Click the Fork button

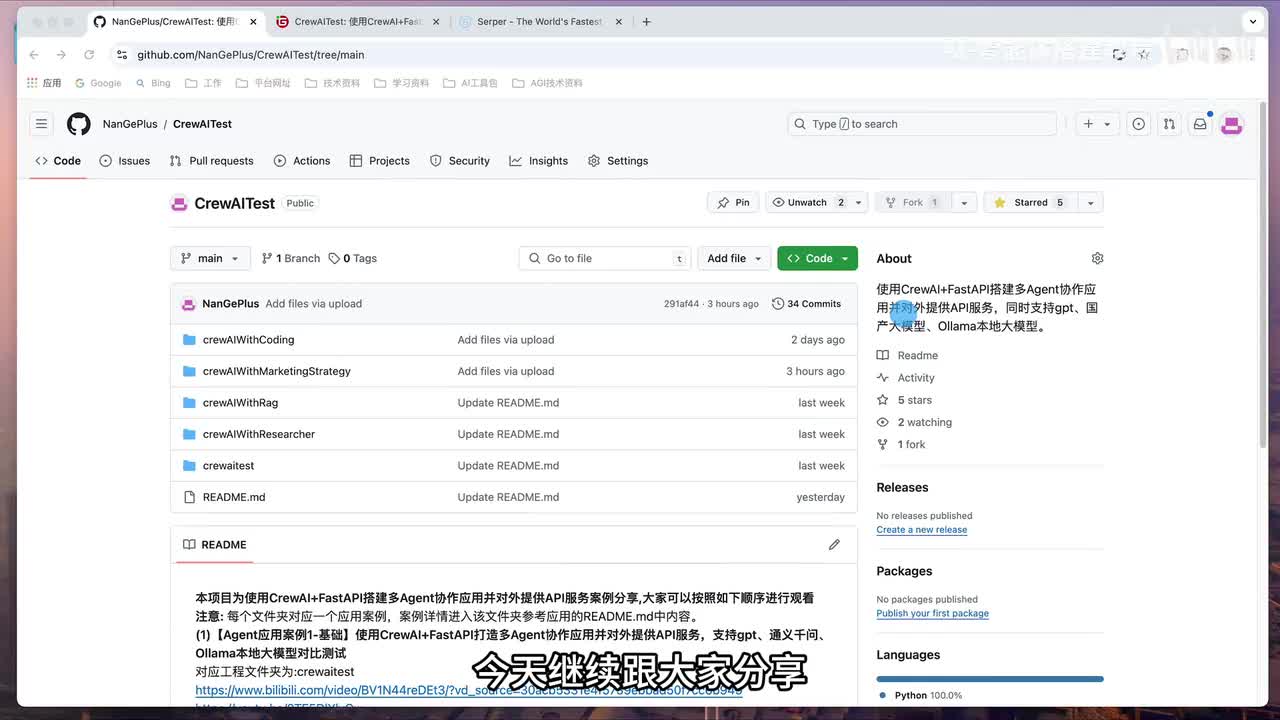click(913, 203)
